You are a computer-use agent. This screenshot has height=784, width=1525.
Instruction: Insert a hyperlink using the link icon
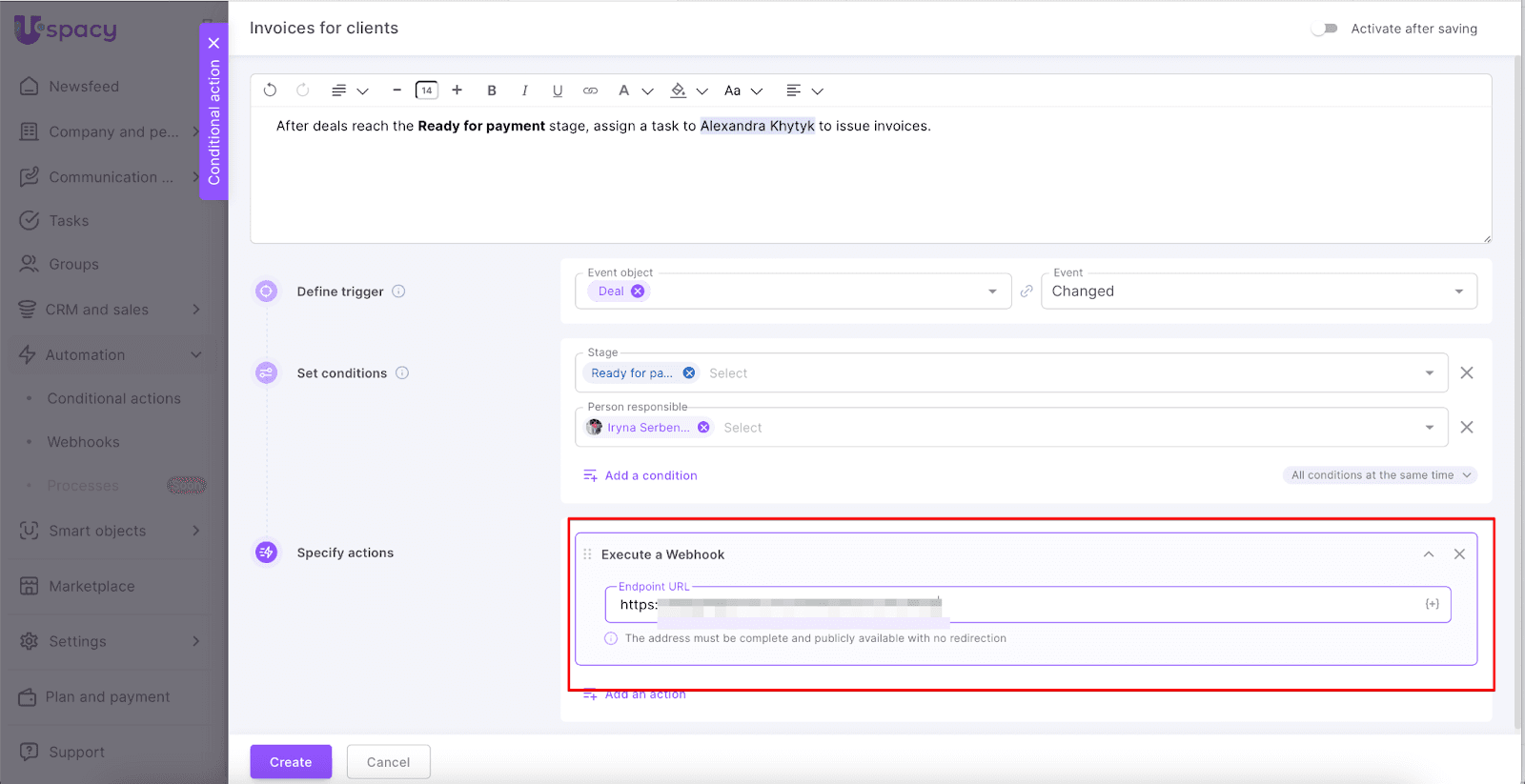tap(590, 90)
